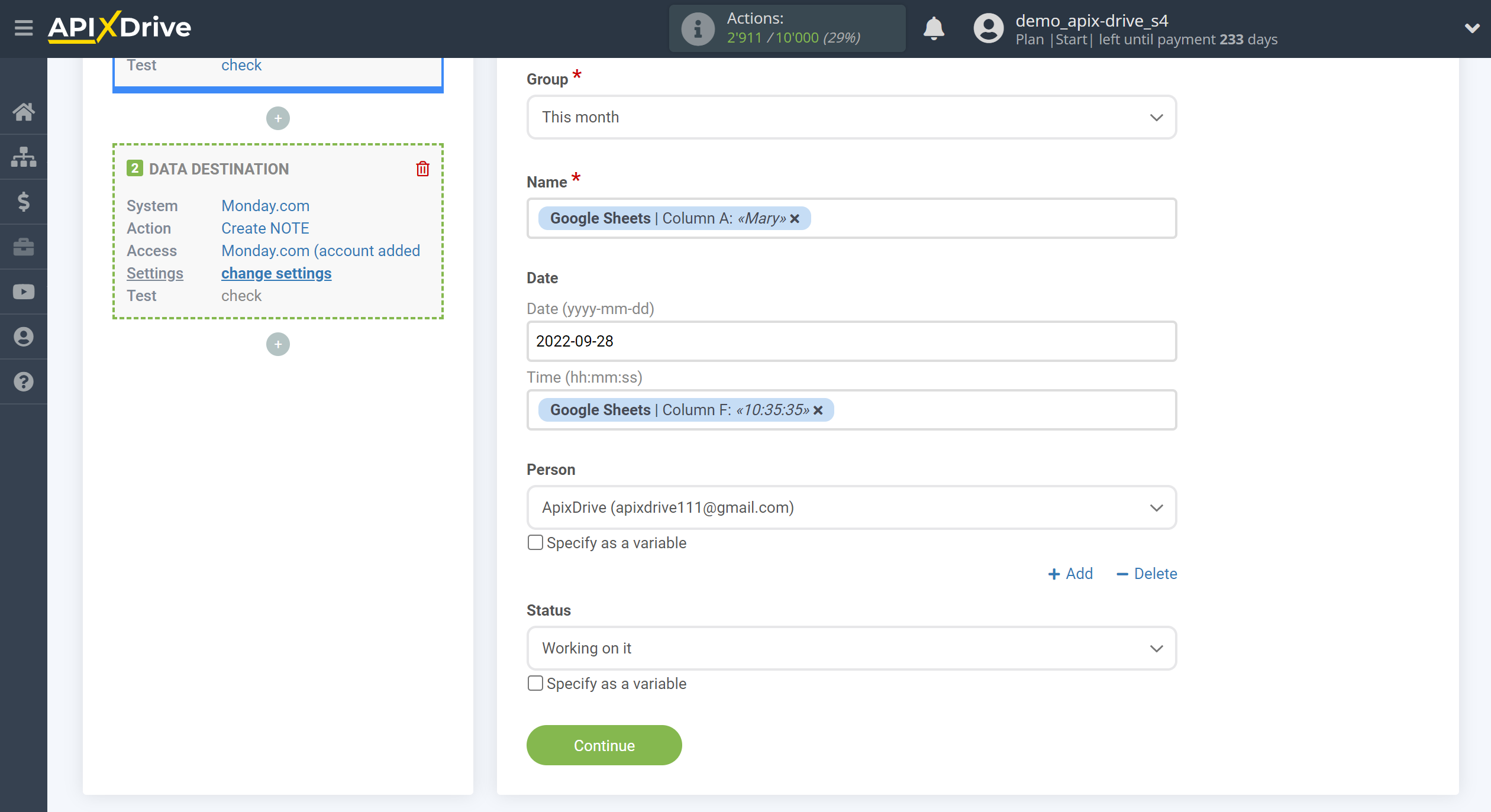Image resolution: width=1491 pixels, height=812 pixels.
Task: Open the hamburger menu icon
Action: tap(22, 28)
